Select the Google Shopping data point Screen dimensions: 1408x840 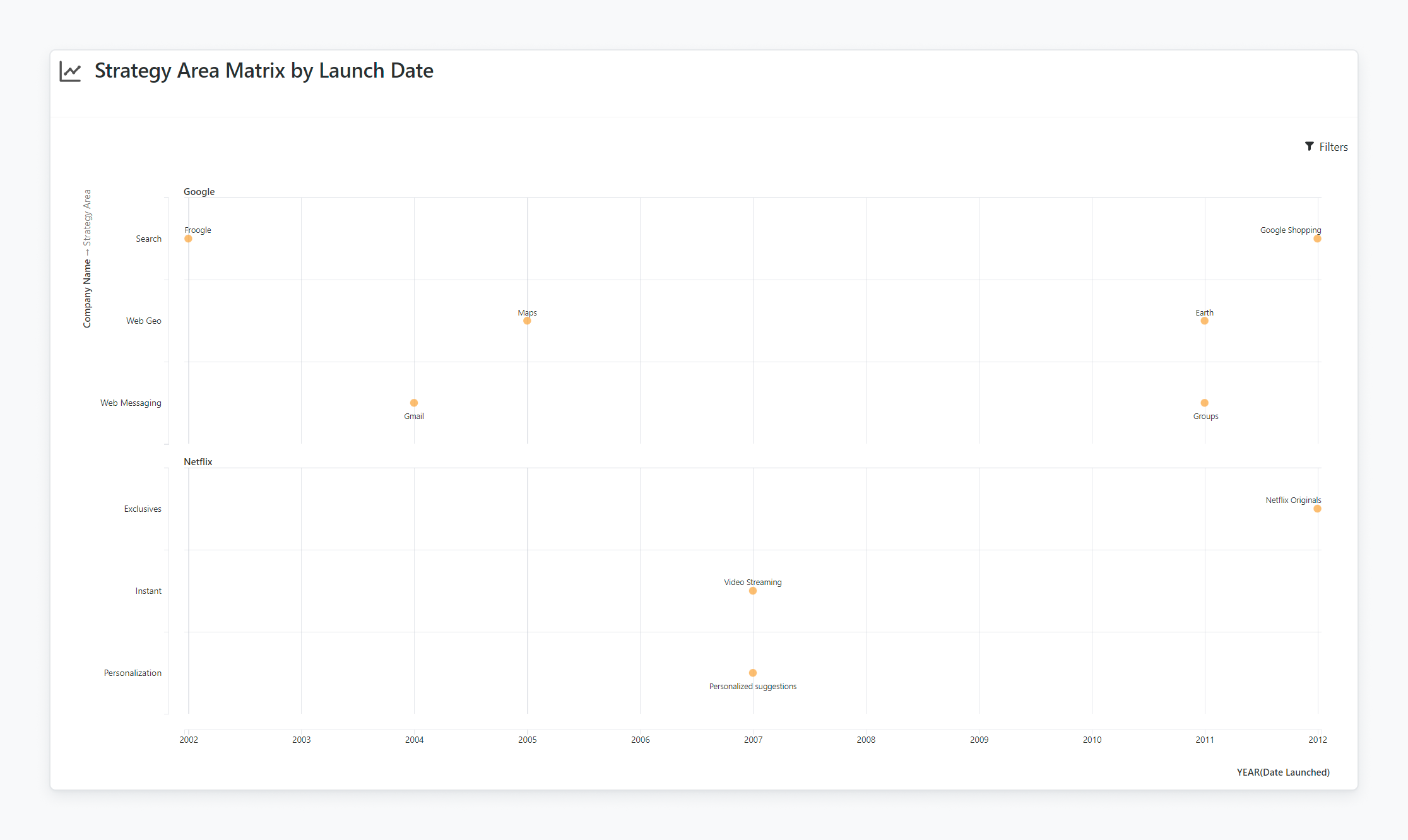point(1317,239)
